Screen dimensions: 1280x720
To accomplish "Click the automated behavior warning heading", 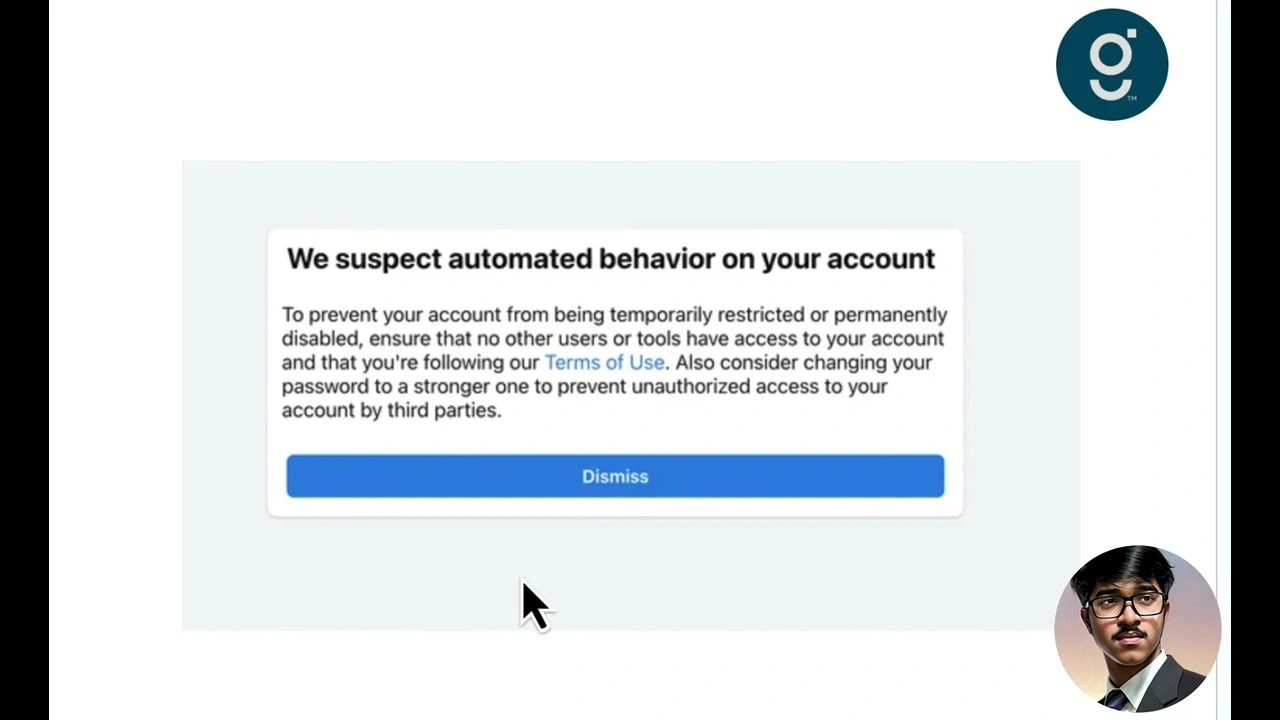I will pos(611,259).
